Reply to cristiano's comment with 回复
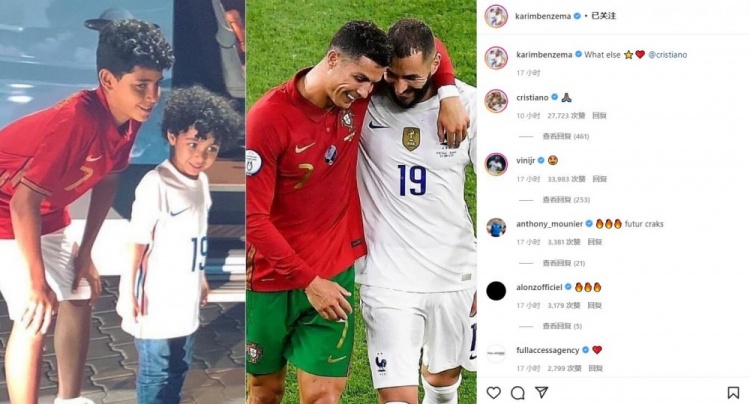This screenshot has height=404, width=750. click(599, 116)
